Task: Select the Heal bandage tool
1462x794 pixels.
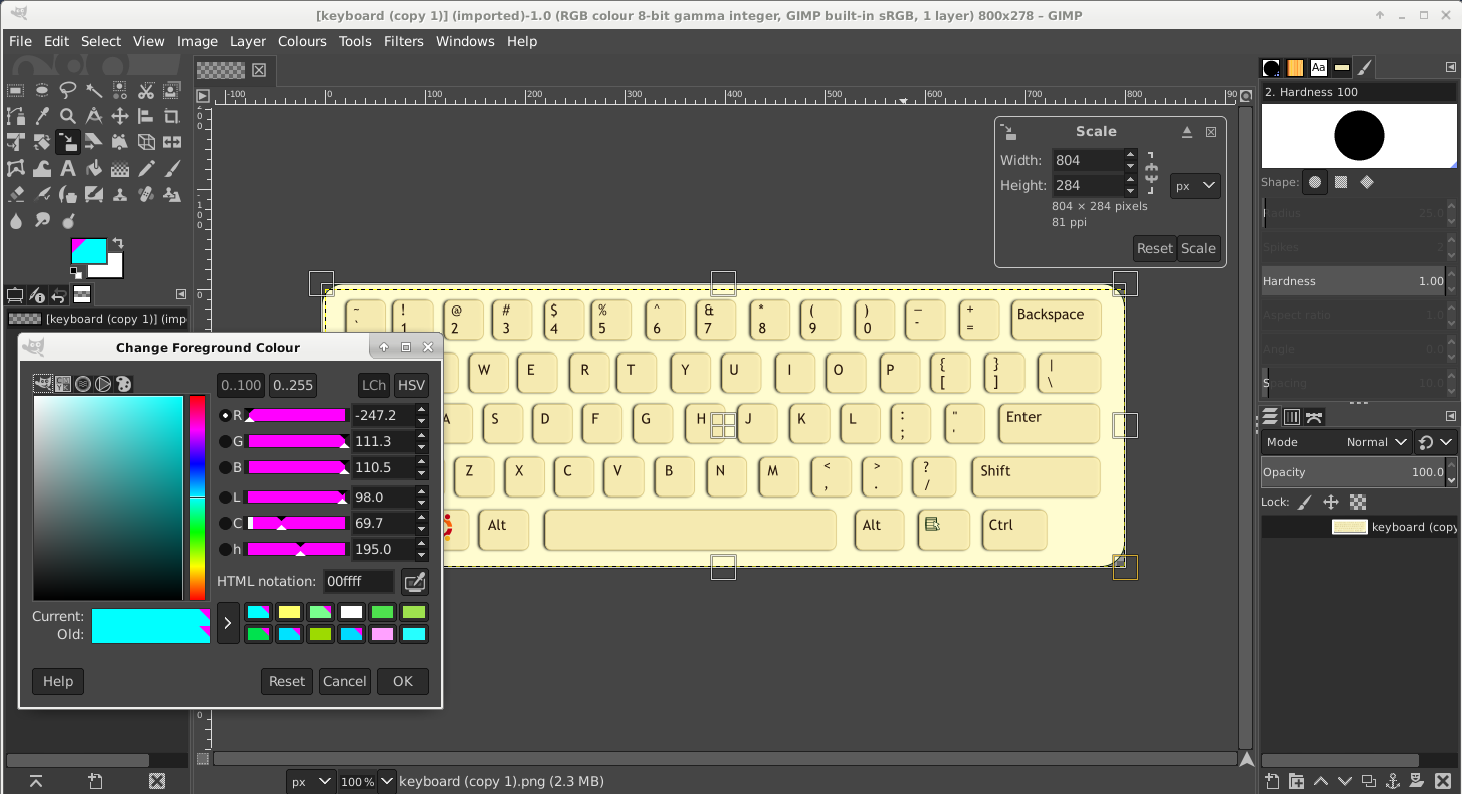Action: (x=145, y=195)
